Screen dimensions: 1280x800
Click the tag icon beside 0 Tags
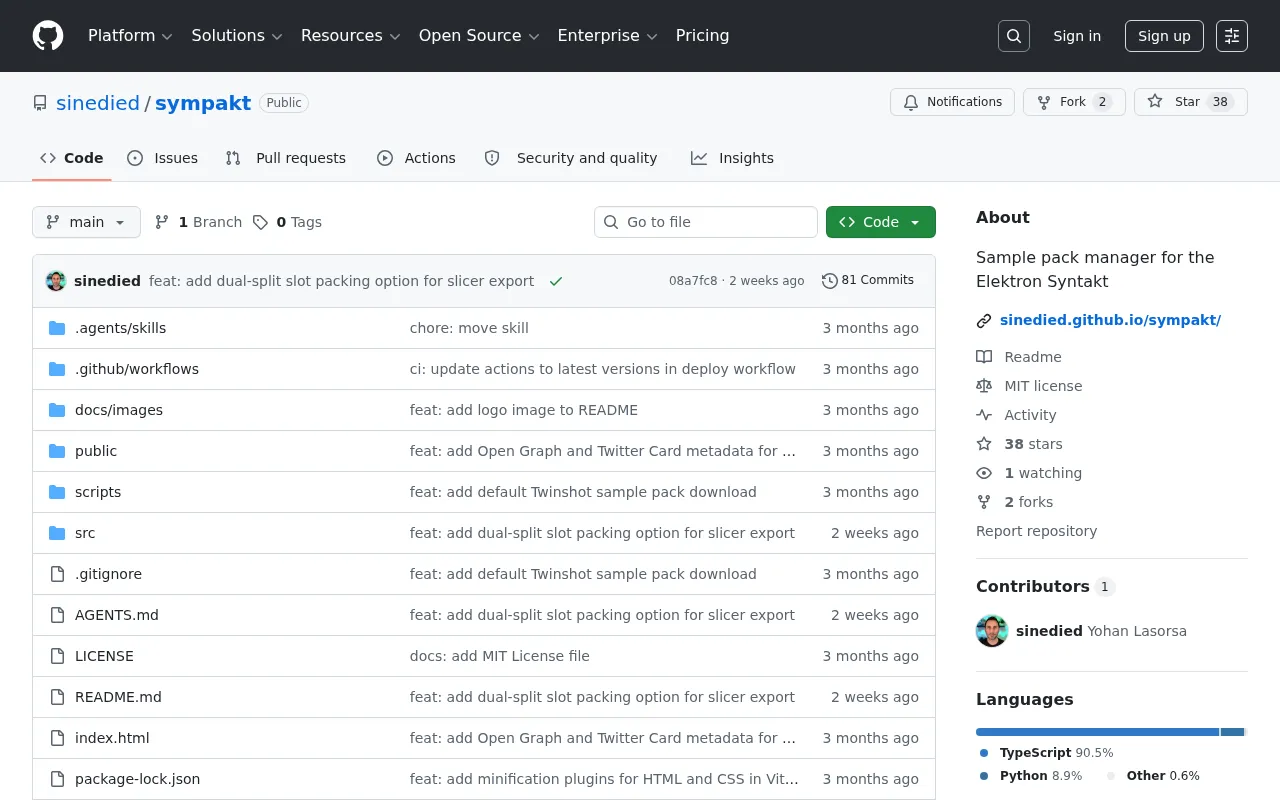click(x=260, y=222)
